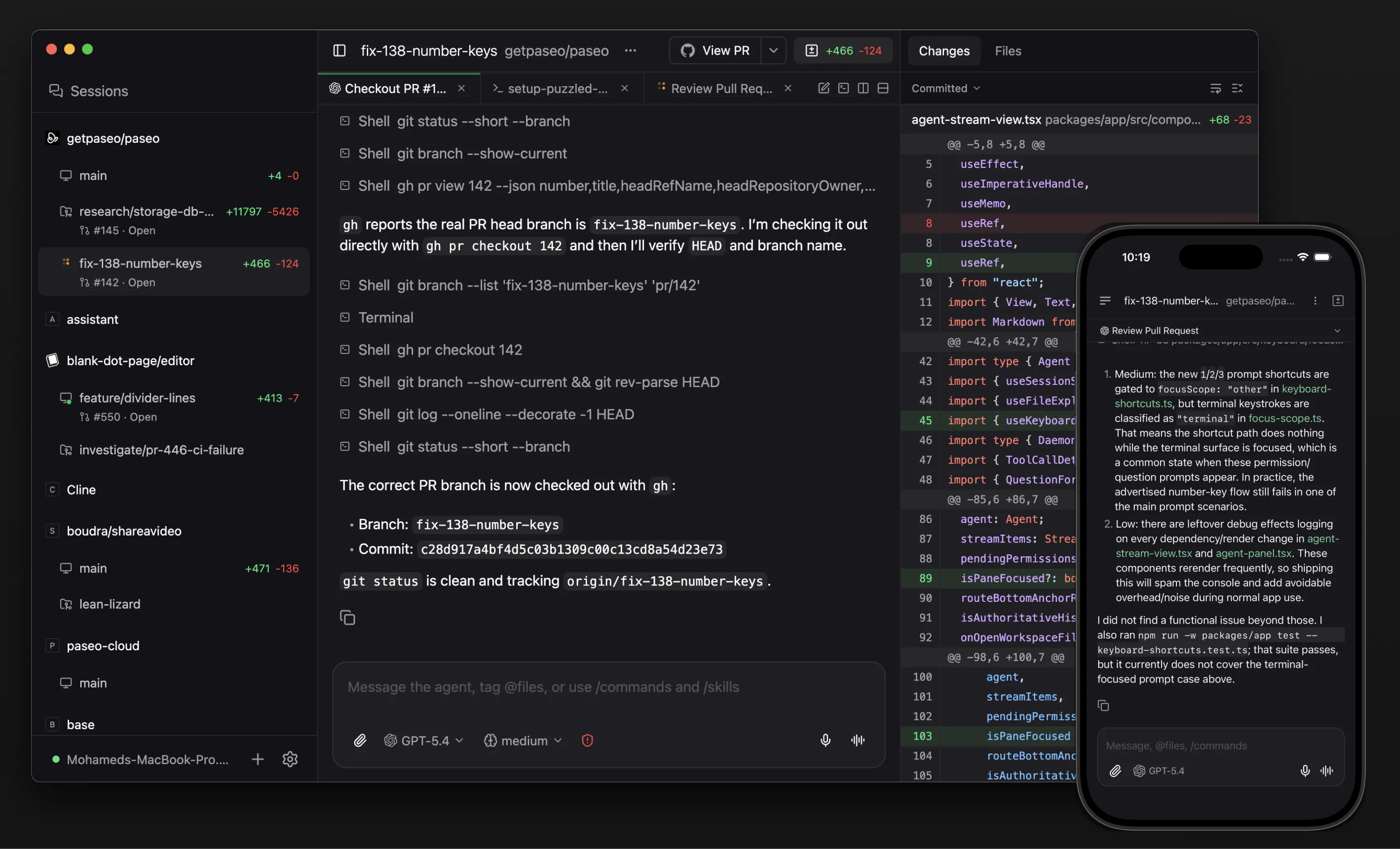The width and height of the screenshot is (1400, 849).
Task: Click the new terminal icon in tab bar
Action: pyautogui.click(x=843, y=88)
